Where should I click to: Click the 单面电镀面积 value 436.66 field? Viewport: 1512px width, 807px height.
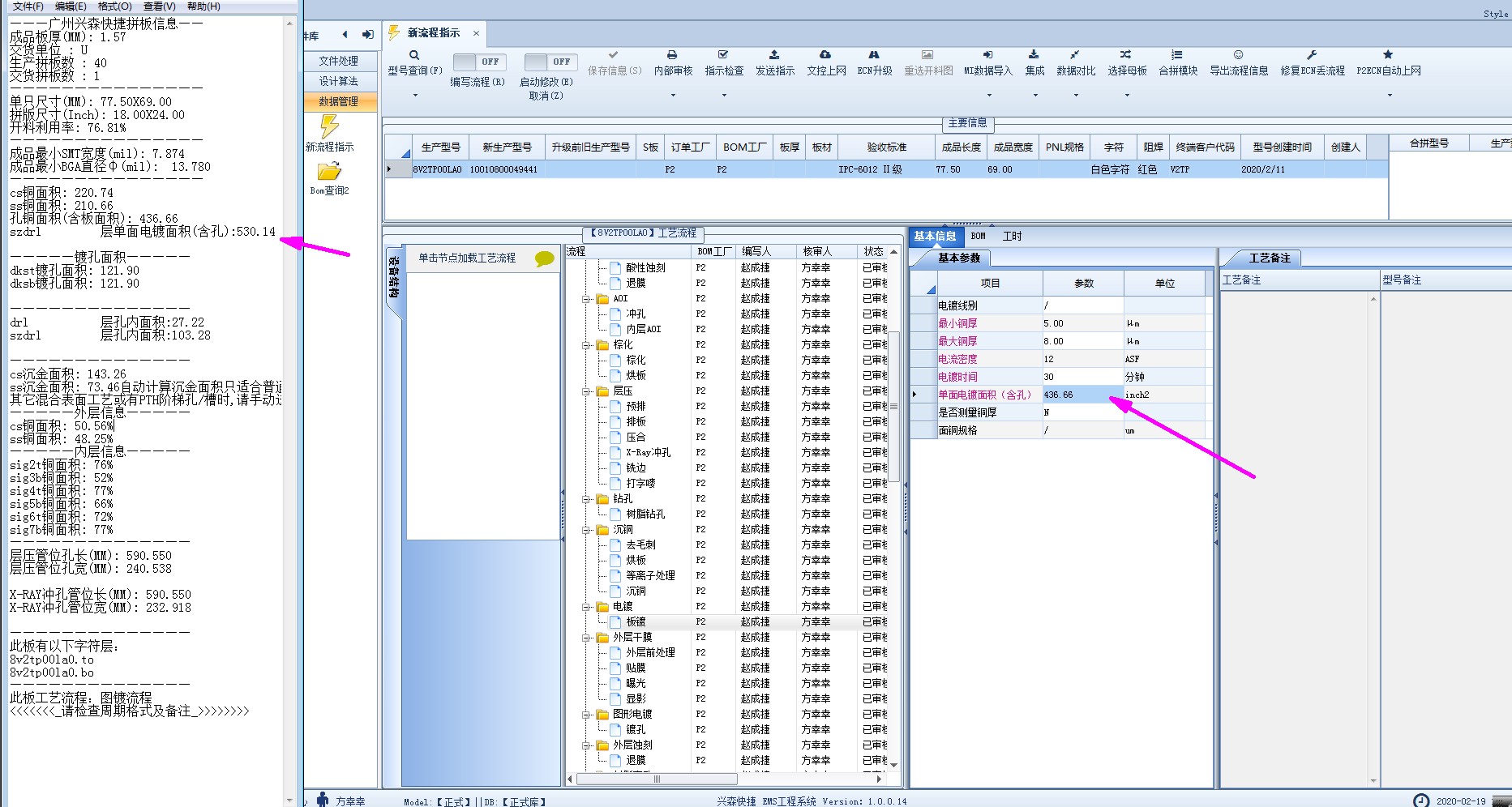1082,395
